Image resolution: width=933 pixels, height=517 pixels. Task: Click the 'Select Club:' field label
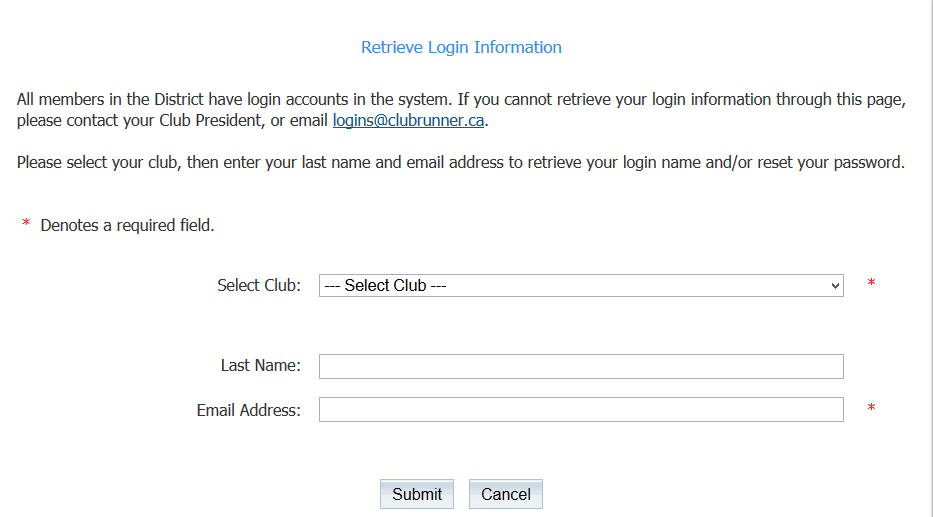(x=258, y=286)
